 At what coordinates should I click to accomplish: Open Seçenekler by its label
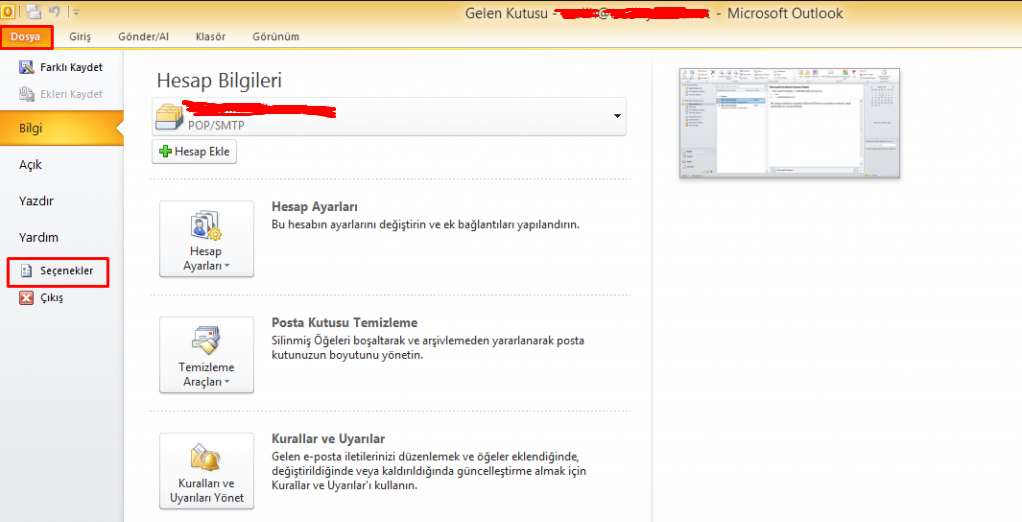(66, 270)
